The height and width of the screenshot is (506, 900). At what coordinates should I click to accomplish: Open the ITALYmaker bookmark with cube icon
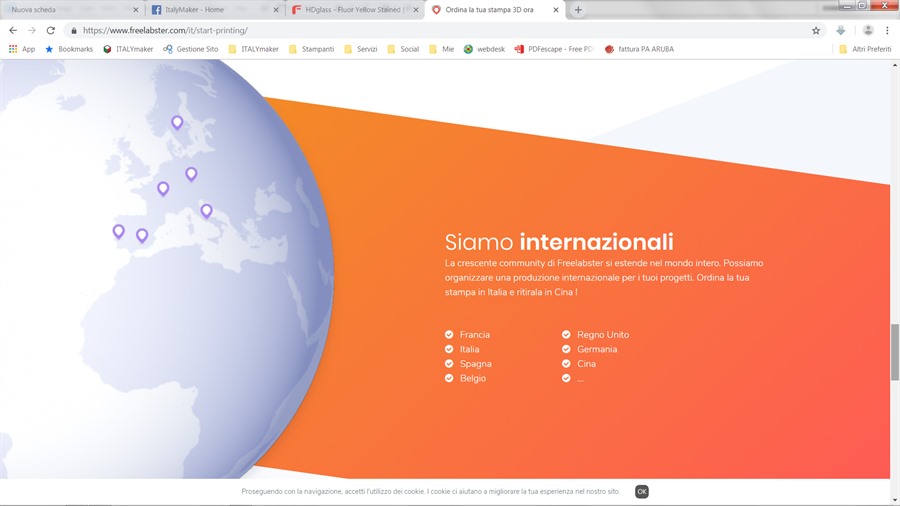[128, 49]
